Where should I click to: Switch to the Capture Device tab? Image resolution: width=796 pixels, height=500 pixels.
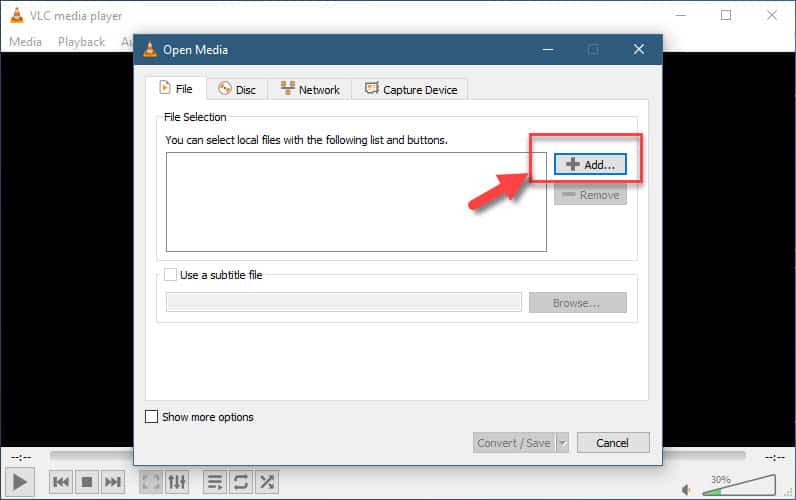coord(410,90)
